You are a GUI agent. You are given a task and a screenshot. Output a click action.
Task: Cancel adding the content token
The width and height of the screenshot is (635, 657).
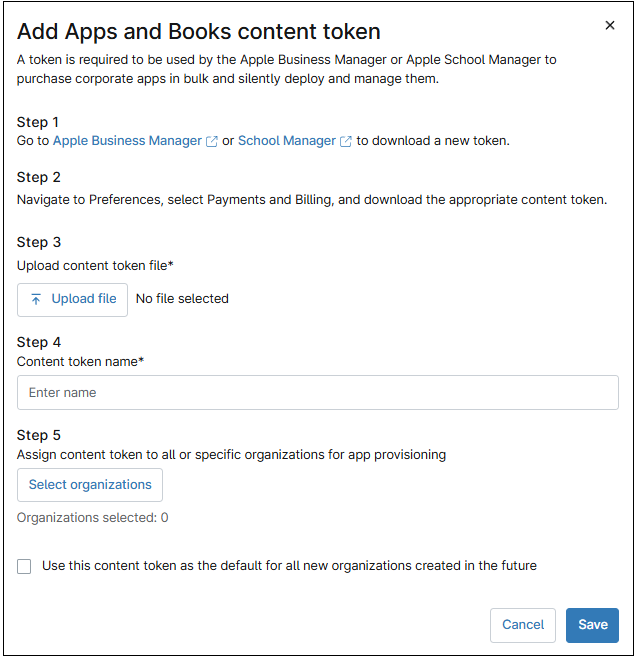pos(522,625)
